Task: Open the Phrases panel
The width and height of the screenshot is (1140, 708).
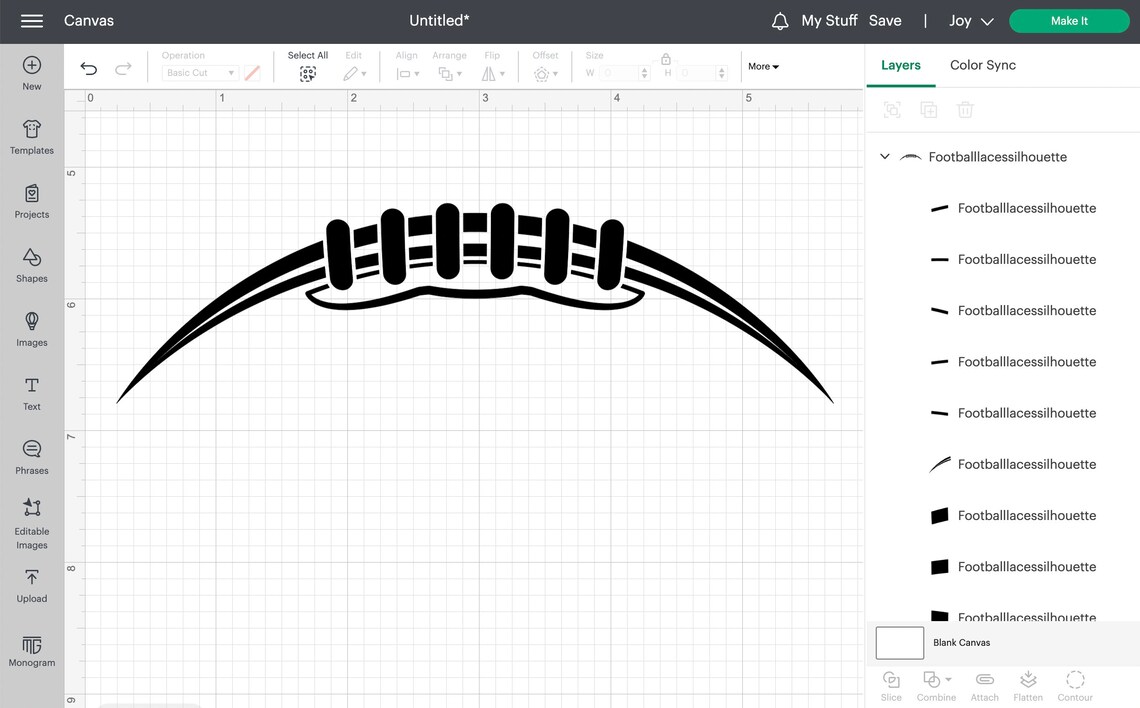Action: 31,455
